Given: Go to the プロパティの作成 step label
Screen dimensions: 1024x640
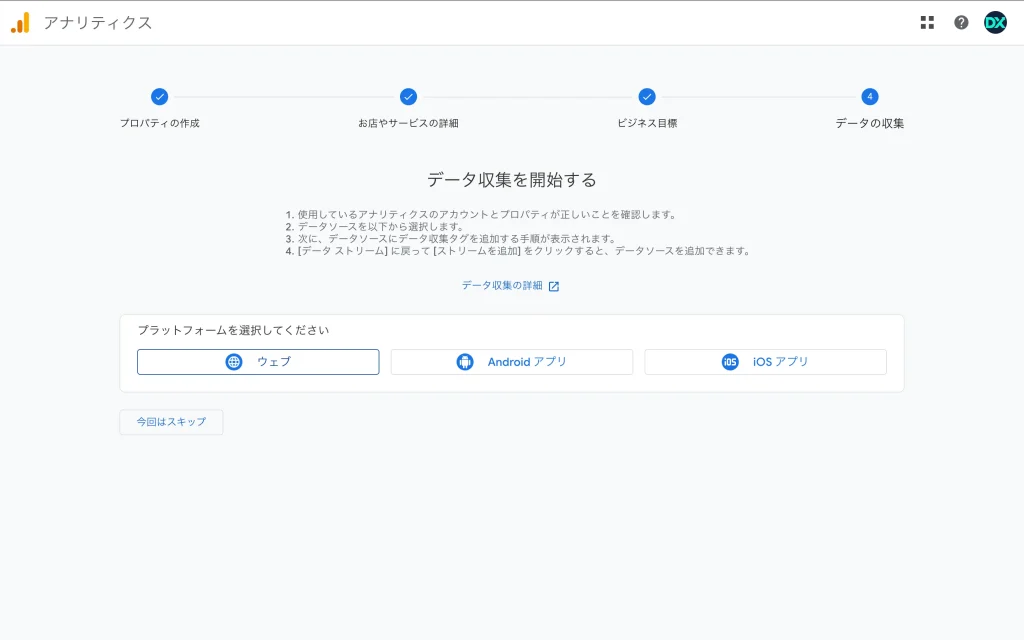Looking at the screenshot, I should (159, 124).
